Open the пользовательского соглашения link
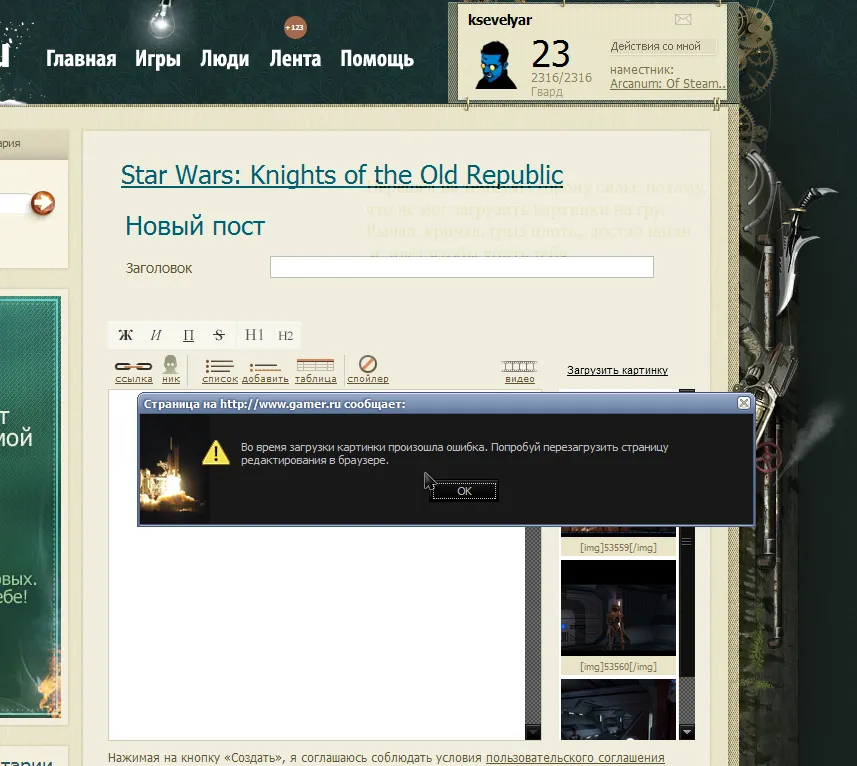 click(575, 758)
